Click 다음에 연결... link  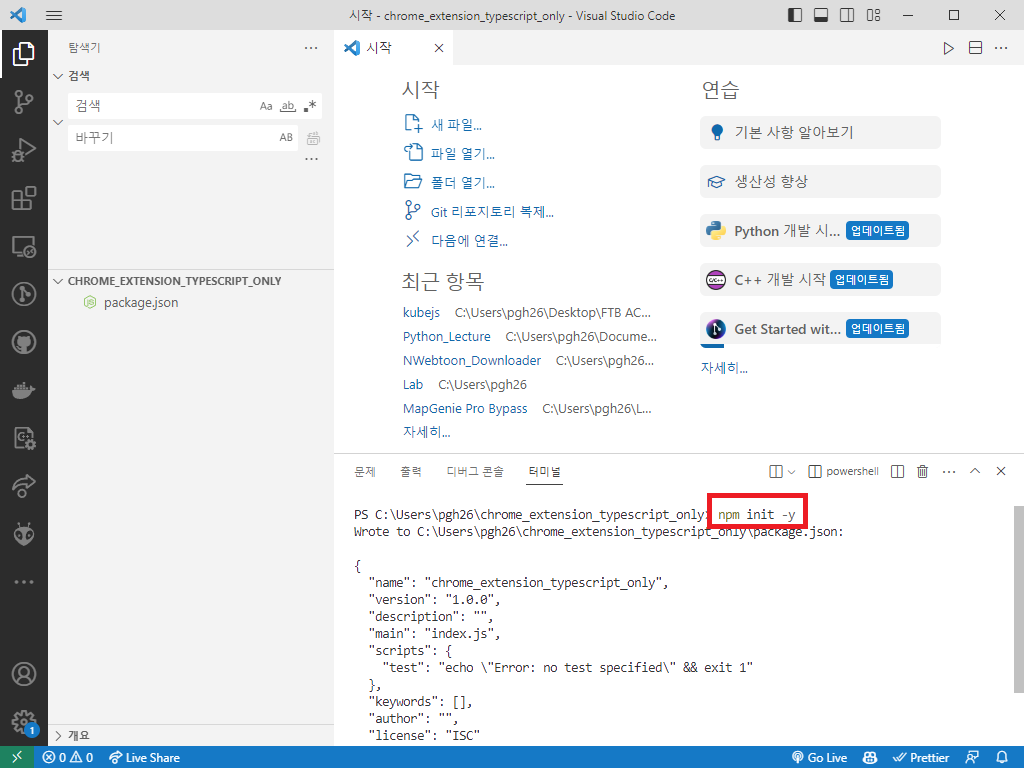click(469, 241)
